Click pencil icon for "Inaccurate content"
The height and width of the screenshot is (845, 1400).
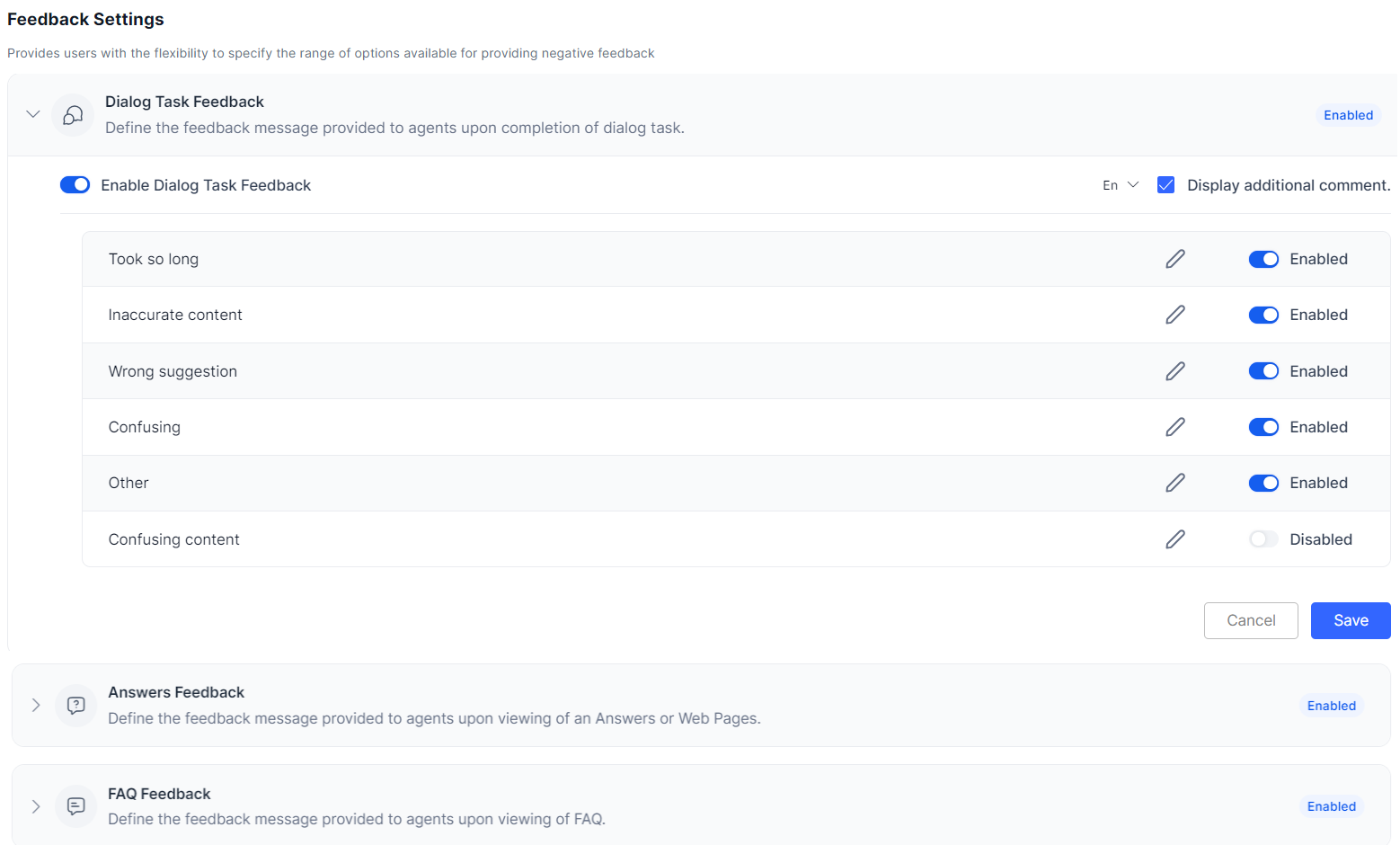pyautogui.click(x=1174, y=315)
